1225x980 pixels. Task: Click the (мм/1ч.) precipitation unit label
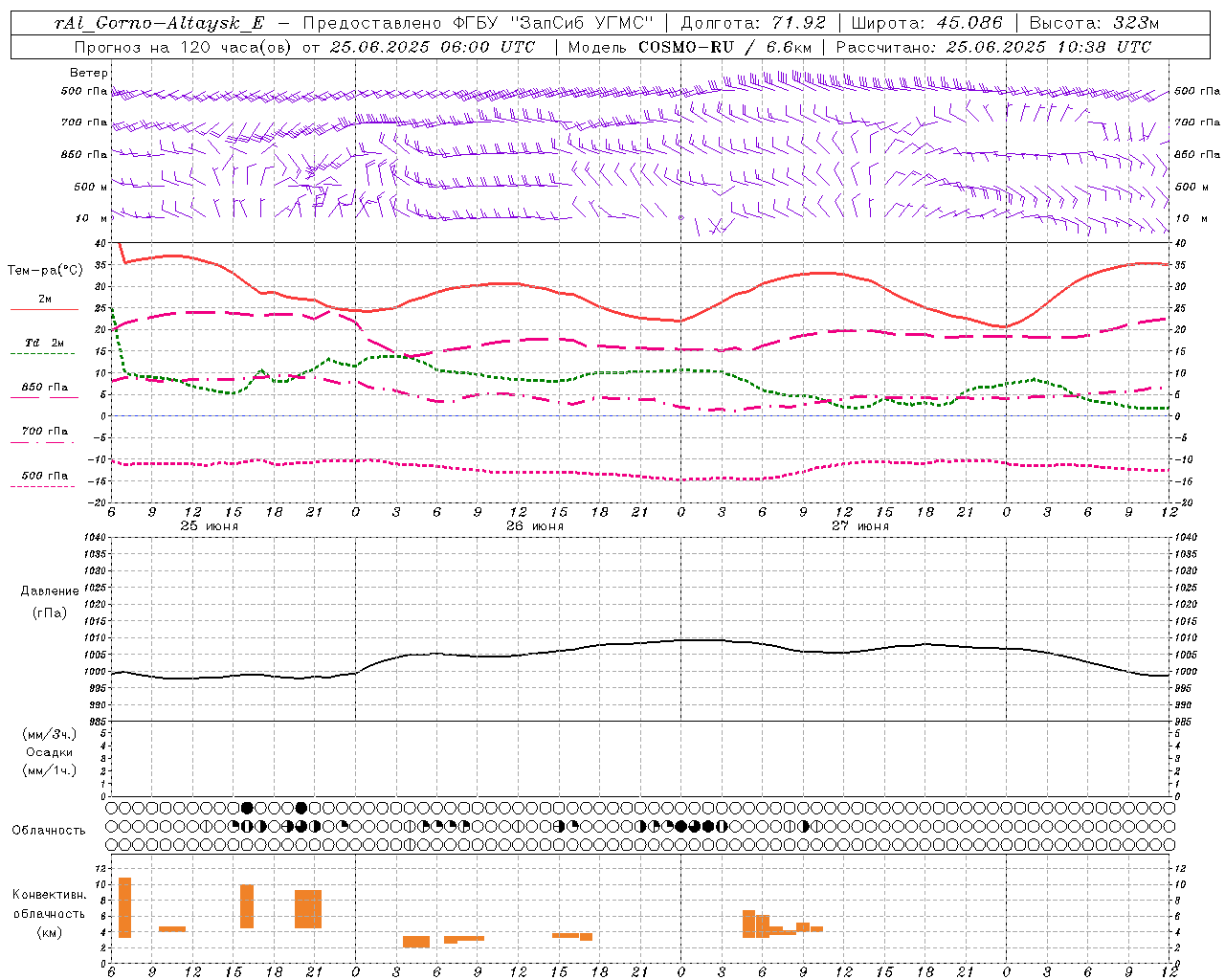click(50, 770)
